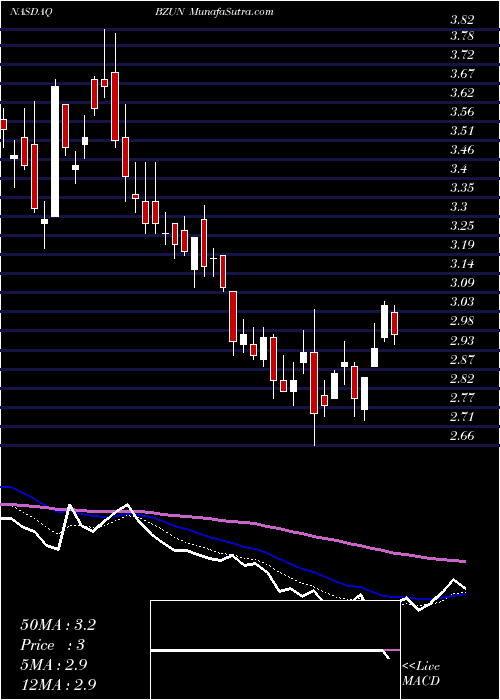Select the 2.71 price axis label
Screen dimensions: 500x700
[462, 417]
